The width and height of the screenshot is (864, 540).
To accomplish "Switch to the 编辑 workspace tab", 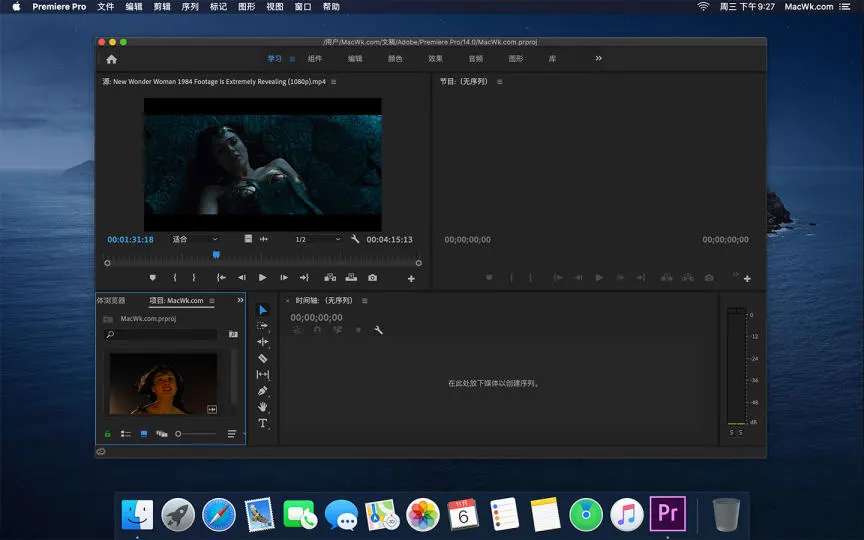I will [355, 58].
